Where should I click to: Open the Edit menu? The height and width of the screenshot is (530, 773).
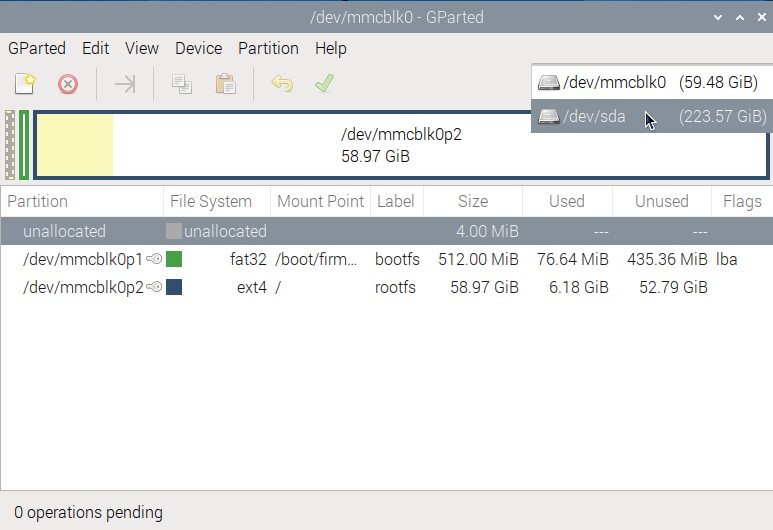(x=96, y=48)
